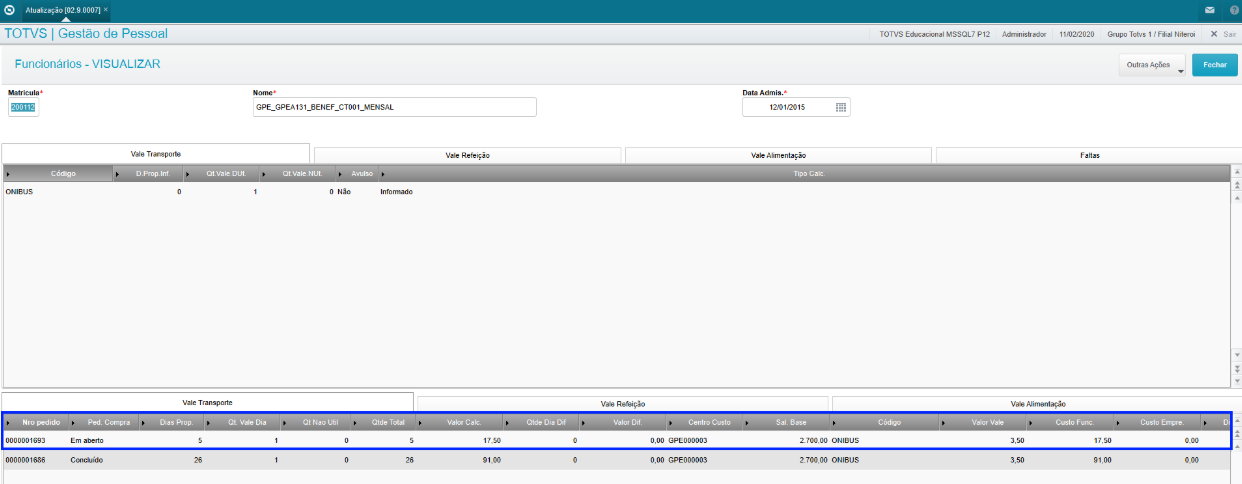
Task: Switch to lower Vale Refeição tab
Action: 622,403
